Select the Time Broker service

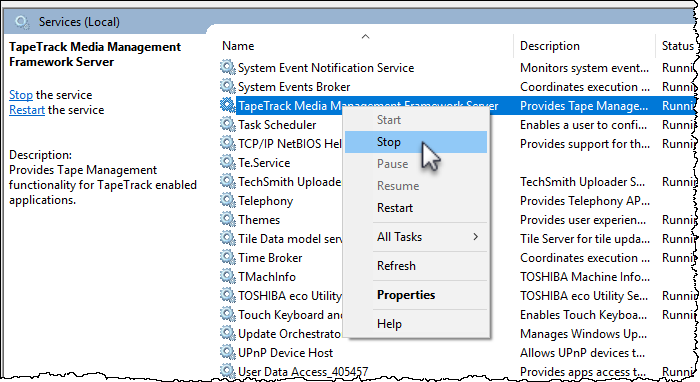click(x=270, y=257)
